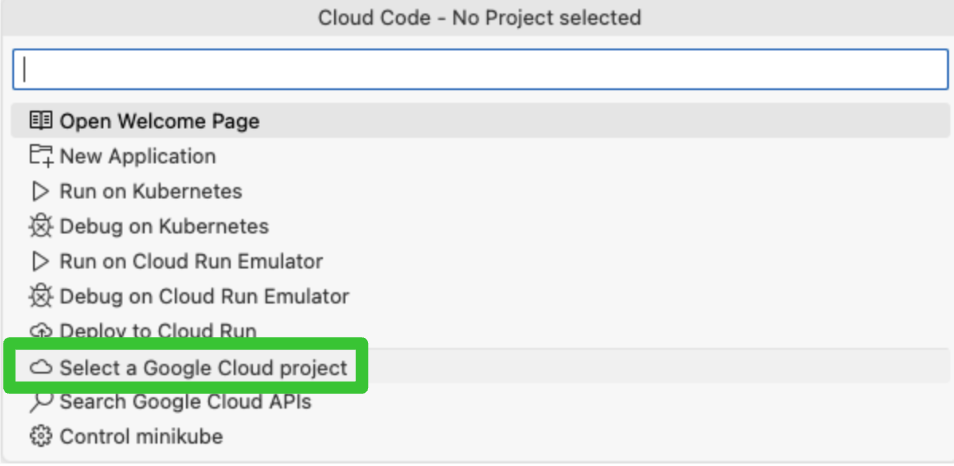Click the bug icon for Debug on Kubernetes

[x=41, y=227]
